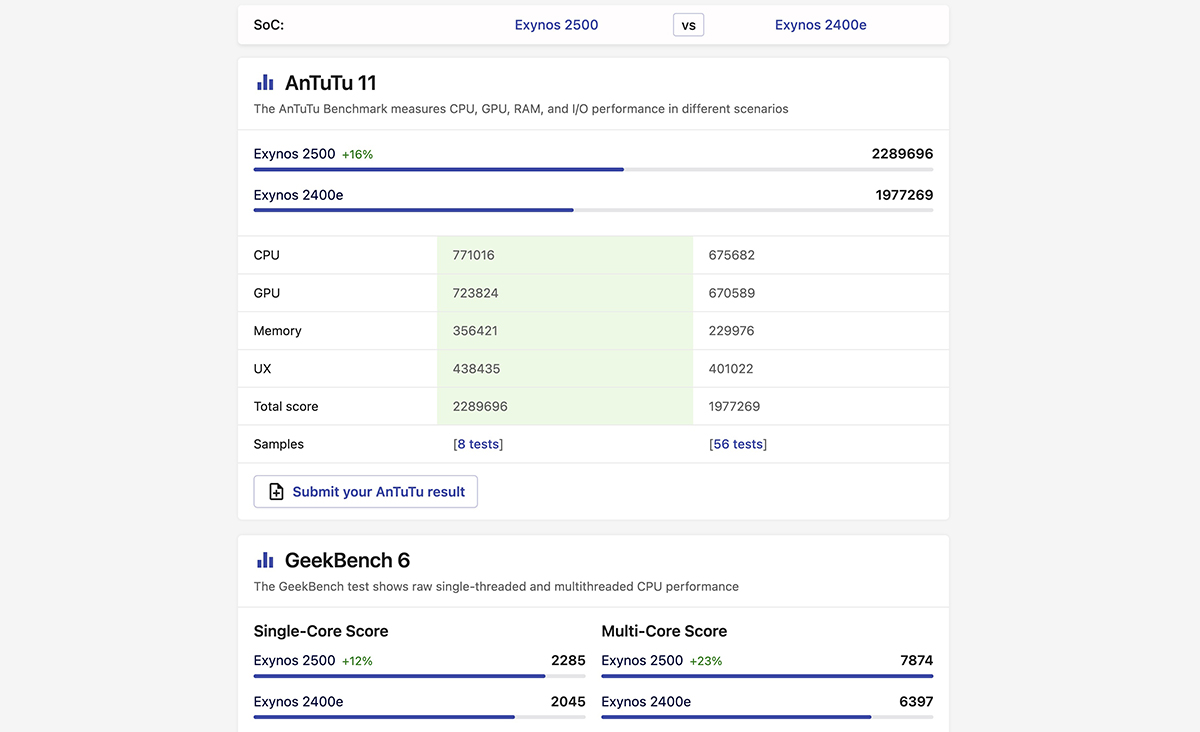Viewport: 1200px width, 732px height.
Task: Click the GeekBench 6 bar chart icon
Action: pos(265,560)
